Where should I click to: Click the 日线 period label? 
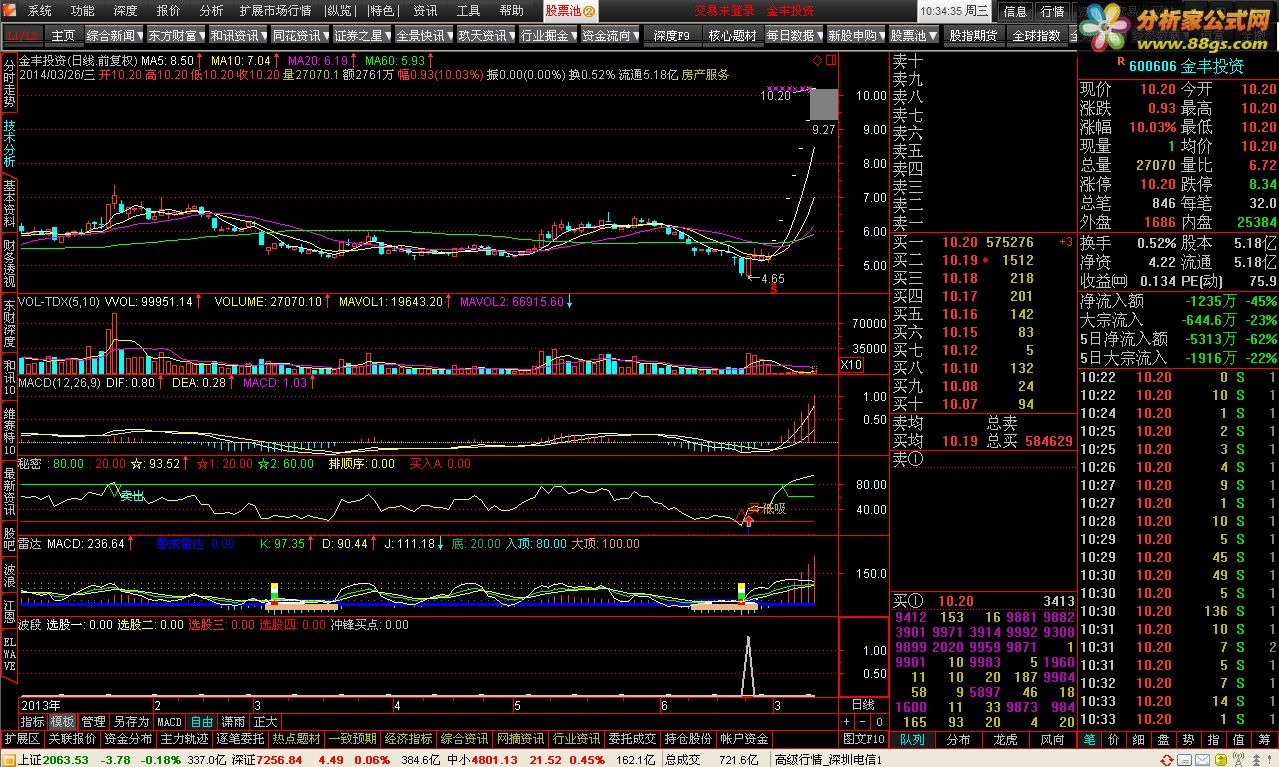[861, 703]
